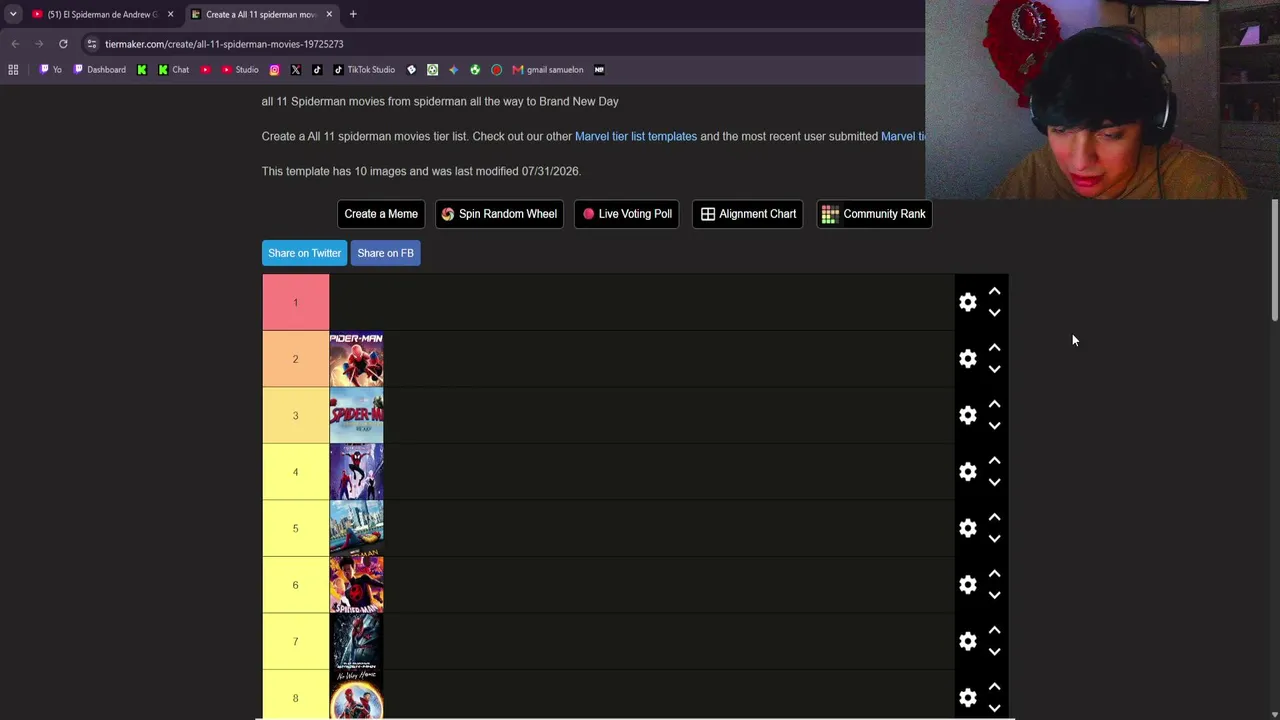
Task: Reload the current page
Action: click(63, 44)
